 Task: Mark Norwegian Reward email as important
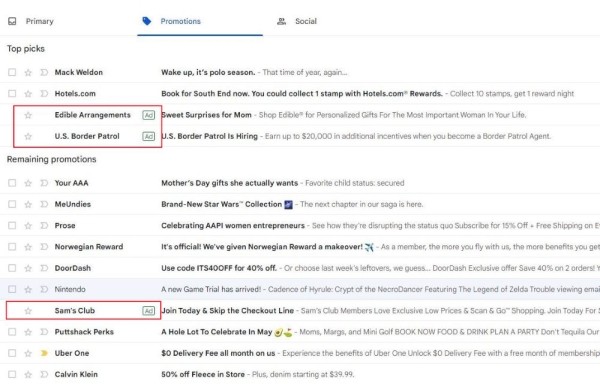pos(44,247)
